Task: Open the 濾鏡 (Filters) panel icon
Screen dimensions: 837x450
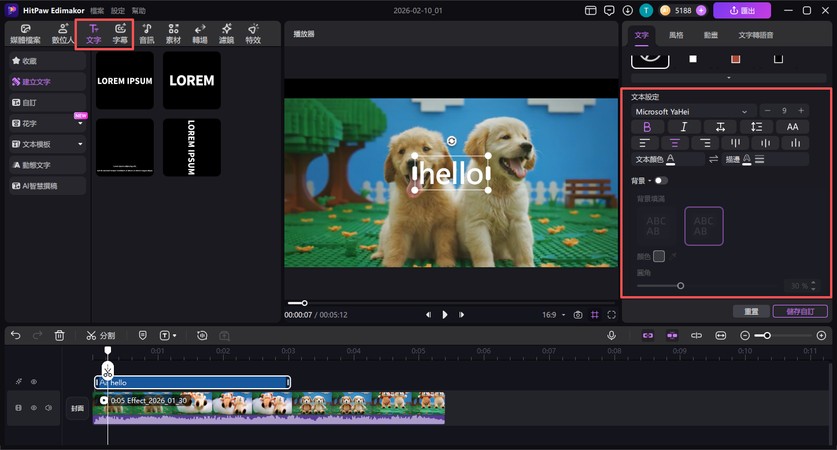Action: [x=226, y=34]
